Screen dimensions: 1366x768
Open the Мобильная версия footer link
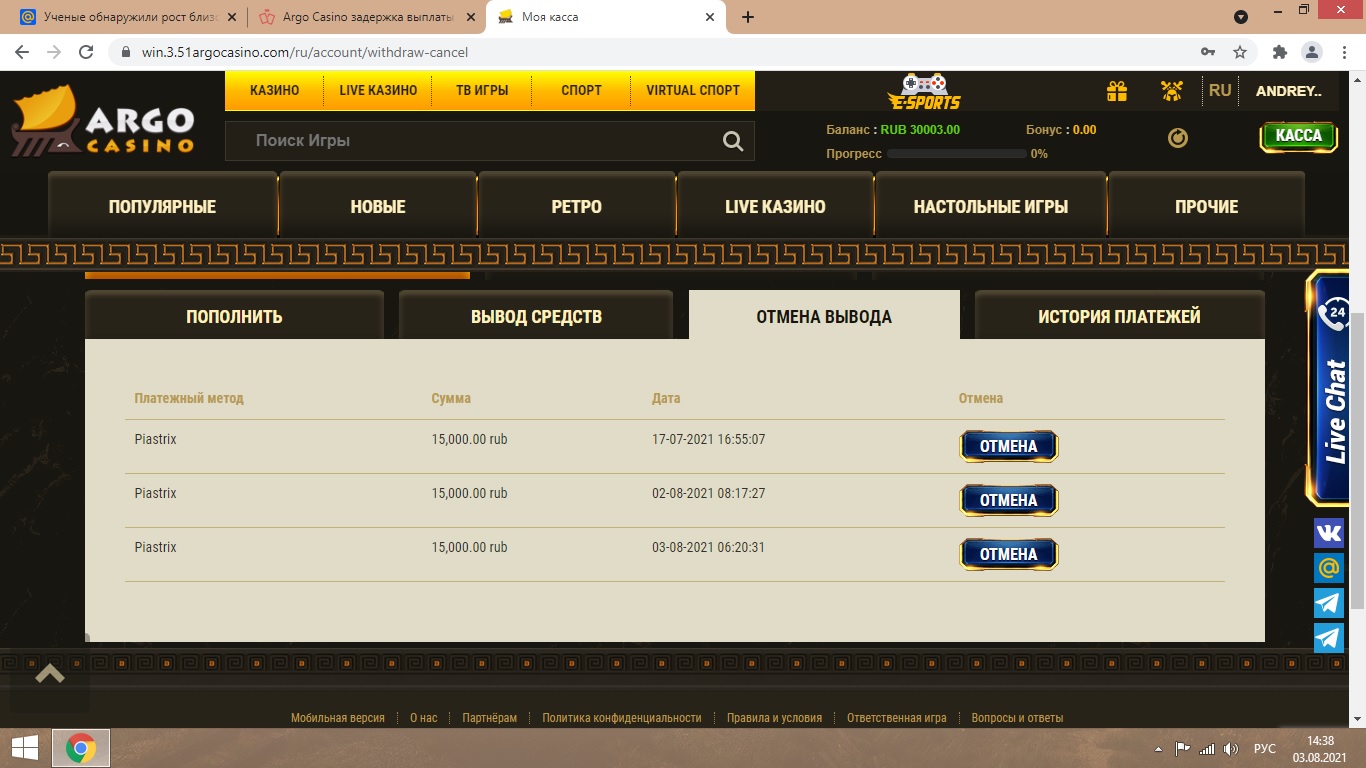338,718
